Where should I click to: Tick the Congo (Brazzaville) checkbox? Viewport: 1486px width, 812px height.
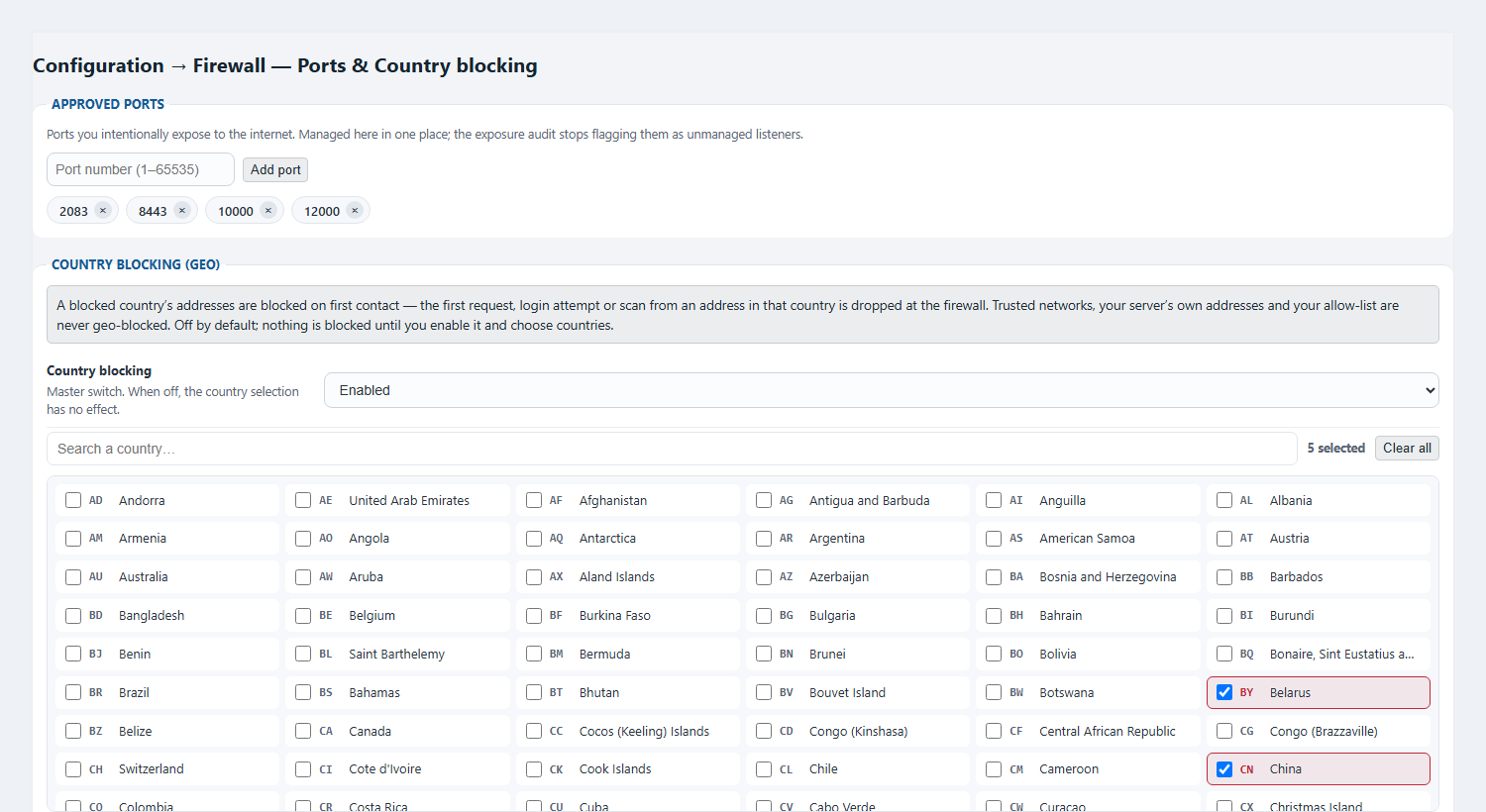pyautogui.click(x=1224, y=731)
